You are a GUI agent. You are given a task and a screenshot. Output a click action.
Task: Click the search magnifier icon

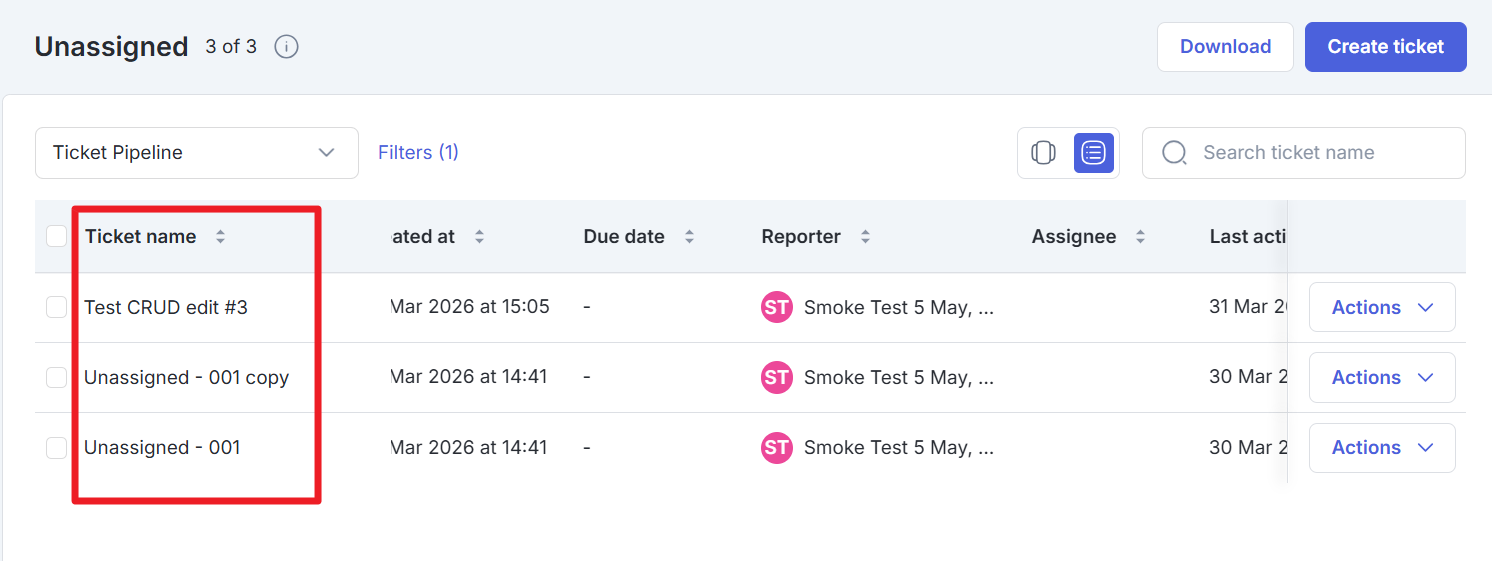[1175, 153]
